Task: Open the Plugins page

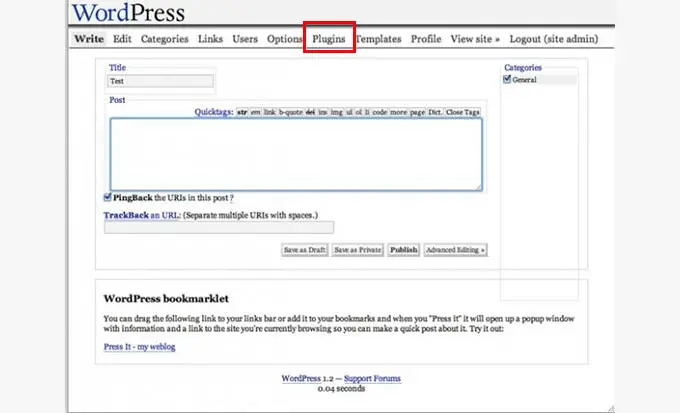Action: [329, 39]
